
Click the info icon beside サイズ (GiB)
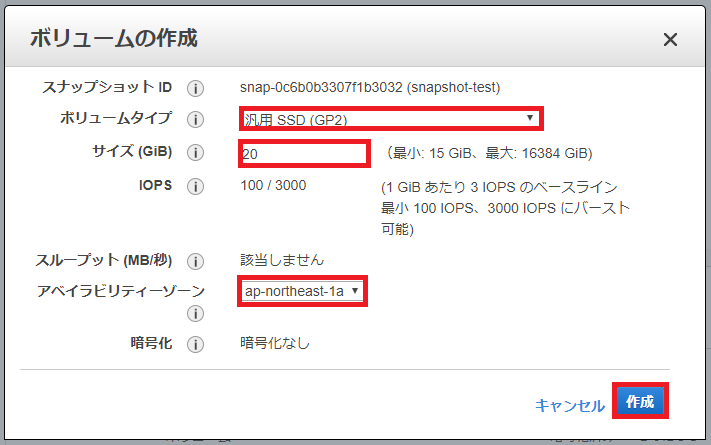195,152
